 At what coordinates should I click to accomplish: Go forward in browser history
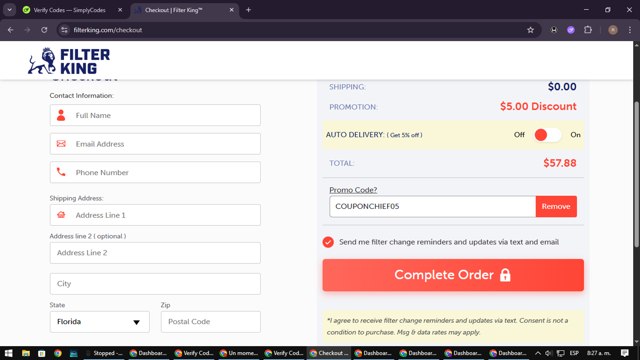[x=27, y=30]
